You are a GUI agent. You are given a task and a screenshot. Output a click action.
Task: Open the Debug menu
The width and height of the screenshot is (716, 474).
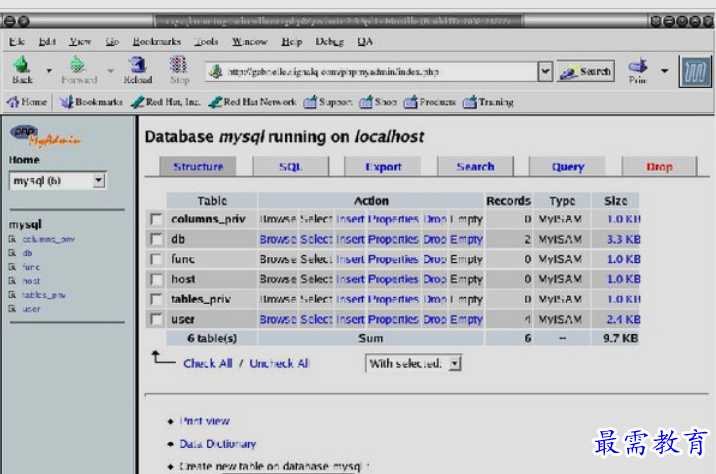[x=329, y=42]
